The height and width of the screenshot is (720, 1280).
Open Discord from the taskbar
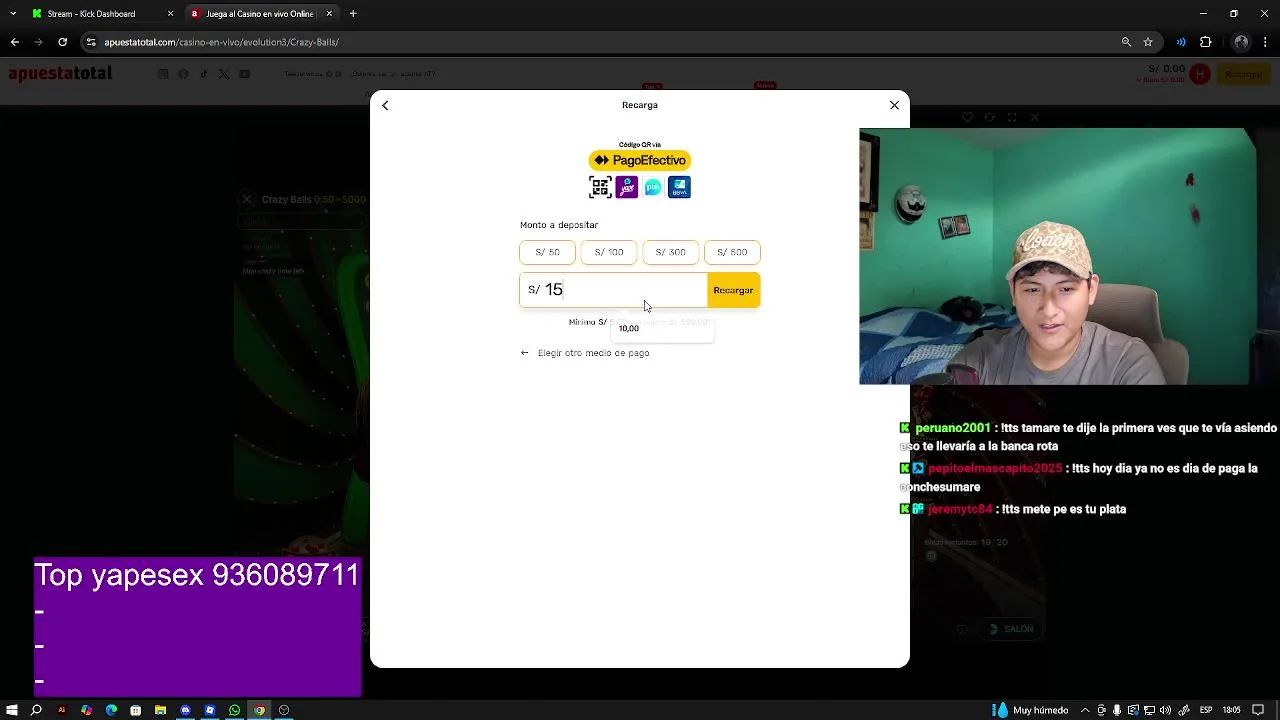pyautogui.click(x=185, y=710)
